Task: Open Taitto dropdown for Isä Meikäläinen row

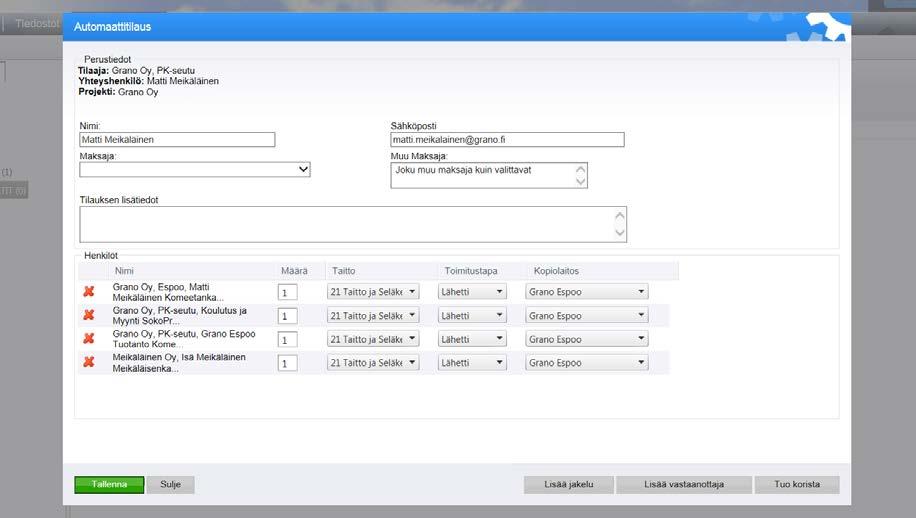Action: pos(373,363)
